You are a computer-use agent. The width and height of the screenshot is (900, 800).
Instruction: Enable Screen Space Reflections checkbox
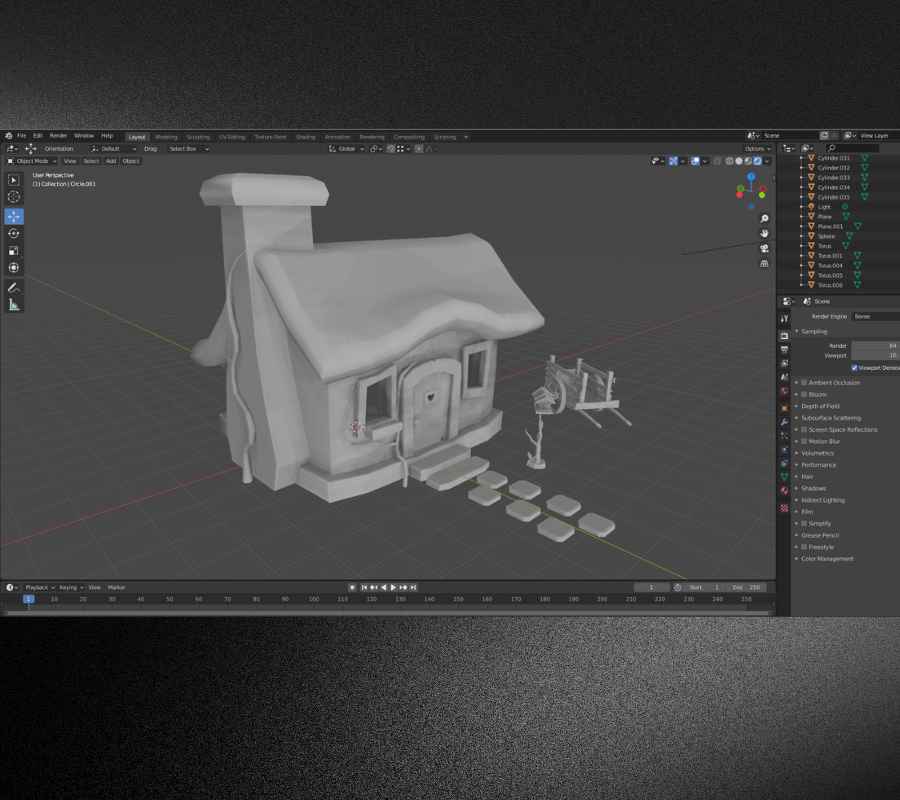coord(804,429)
